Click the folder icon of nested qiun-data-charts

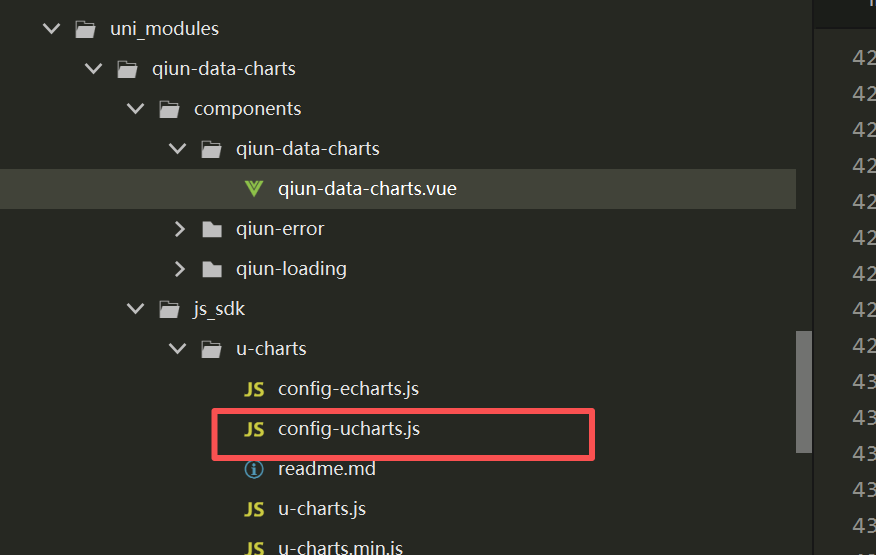pos(211,149)
